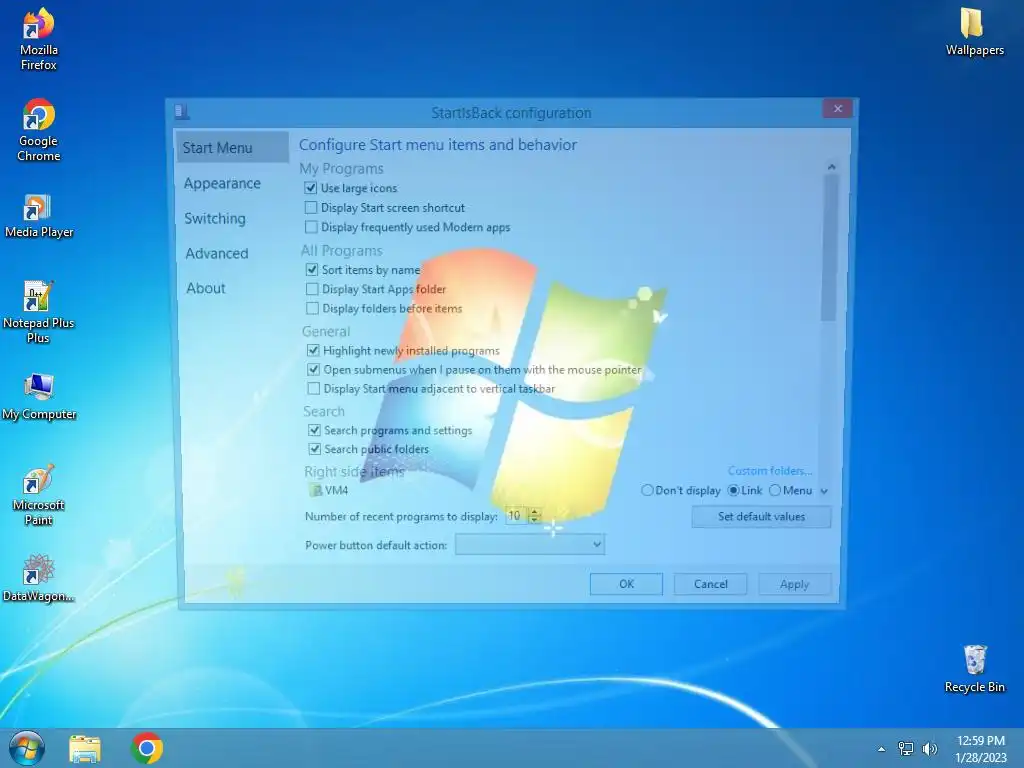The height and width of the screenshot is (768, 1024).
Task: Enable Display Start Apps folder
Action: coord(312,289)
